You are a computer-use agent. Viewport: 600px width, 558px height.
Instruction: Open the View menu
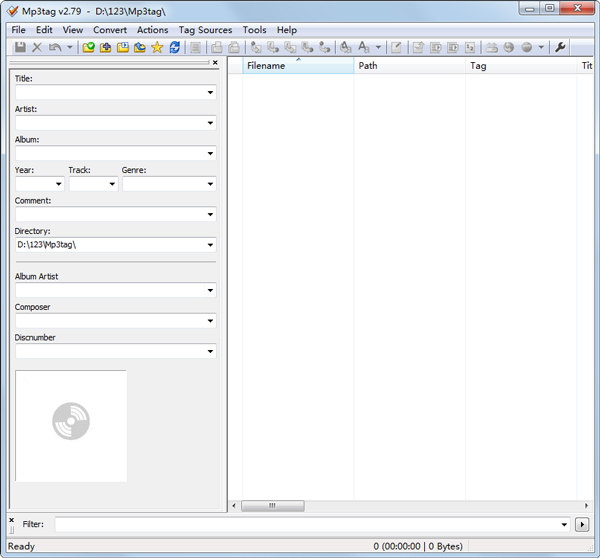click(73, 30)
